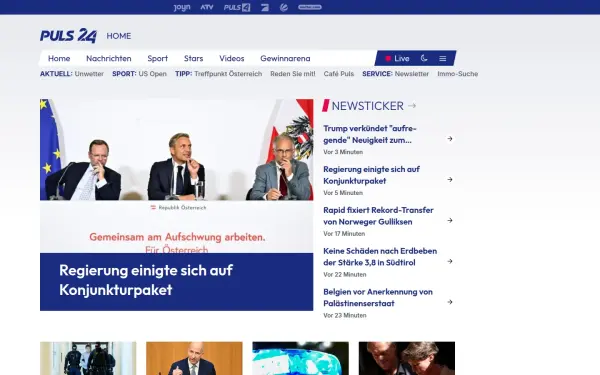The height and width of the screenshot is (375, 600).
Task: Click the "Vor 3 Minuten" timestamp
Action: [343, 152]
